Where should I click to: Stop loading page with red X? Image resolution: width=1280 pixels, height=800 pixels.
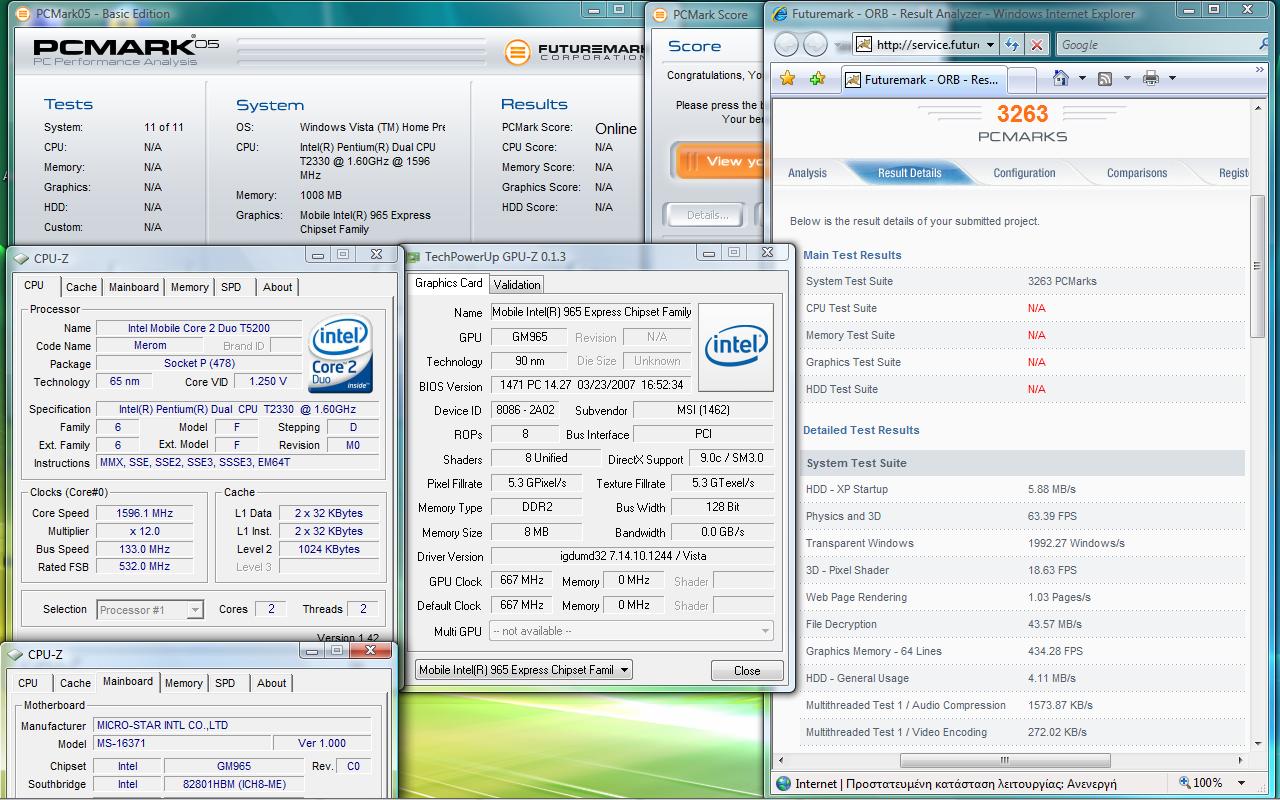point(1037,45)
